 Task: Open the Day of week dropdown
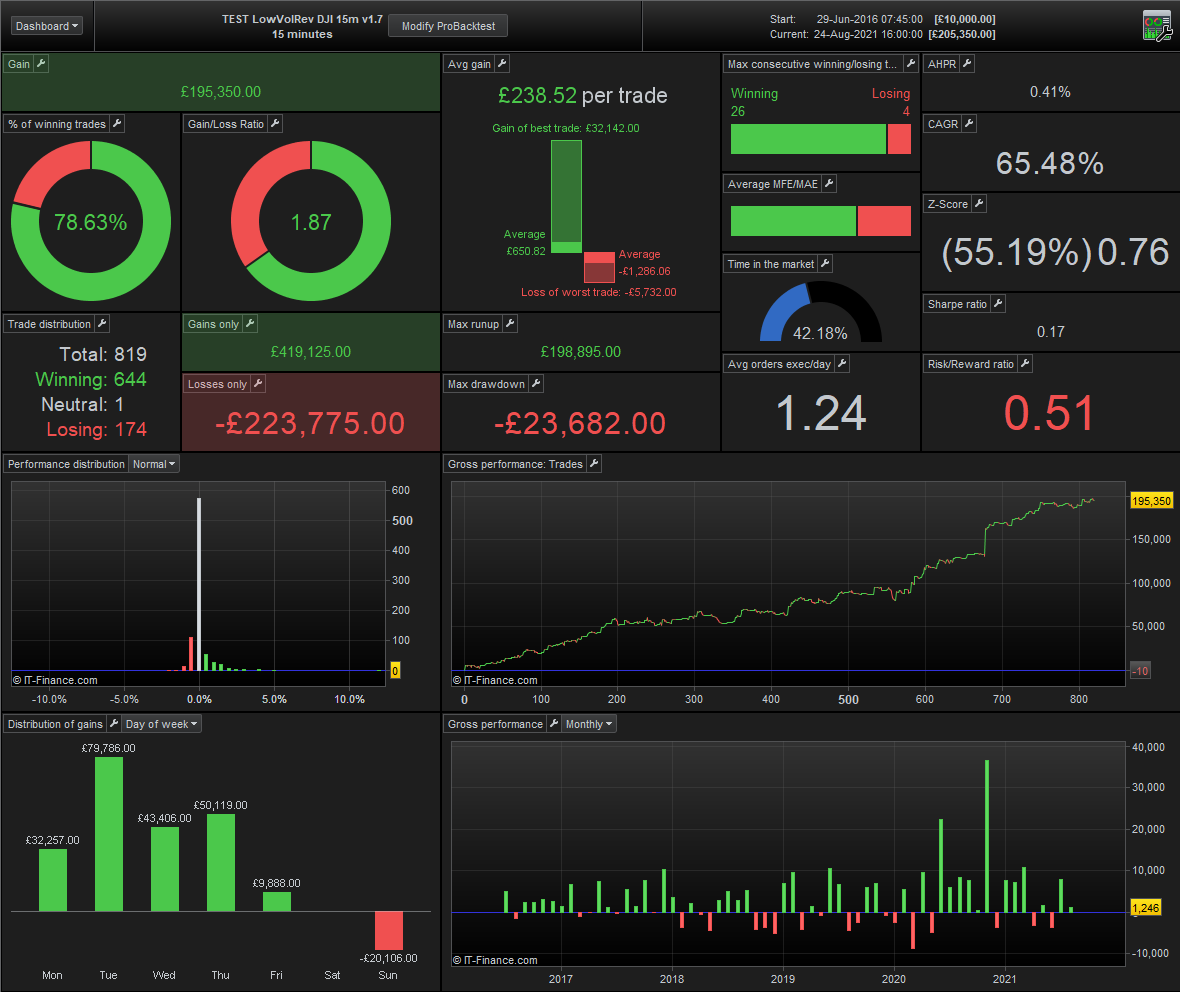[162, 724]
